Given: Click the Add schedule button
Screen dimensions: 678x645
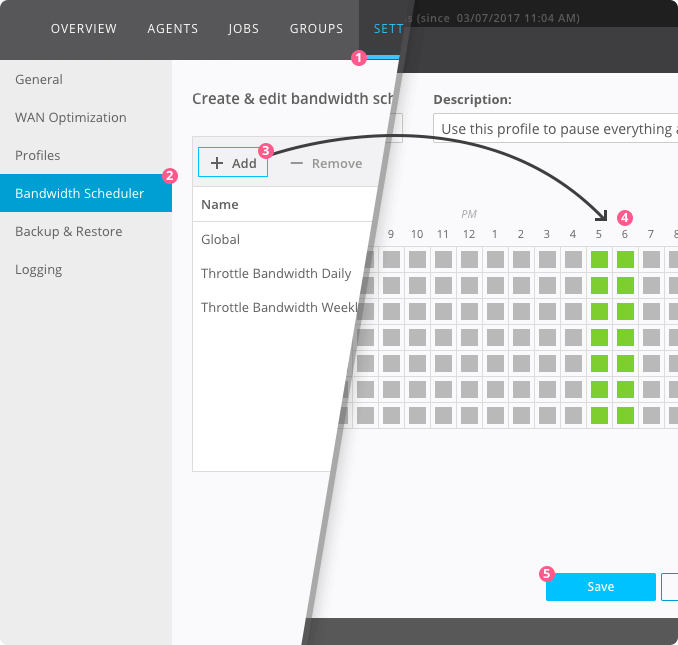Looking at the screenshot, I should (x=233, y=162).
